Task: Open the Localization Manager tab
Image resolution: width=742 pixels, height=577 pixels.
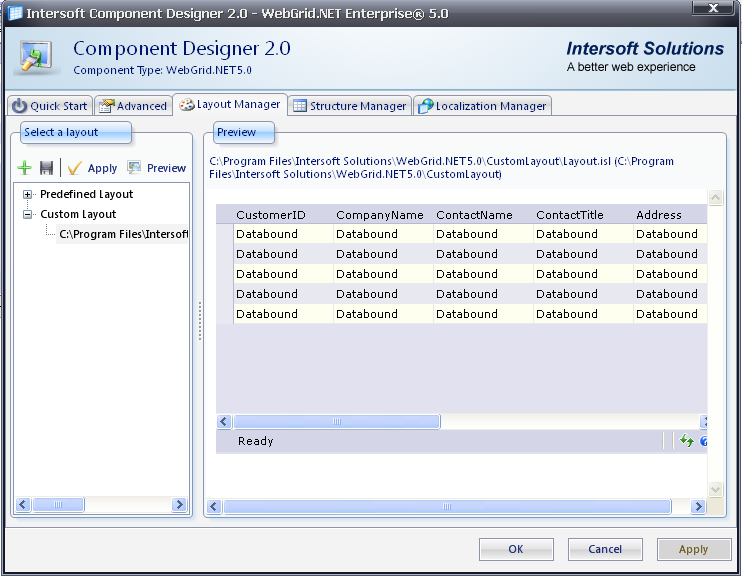Action: coord(483,106)
